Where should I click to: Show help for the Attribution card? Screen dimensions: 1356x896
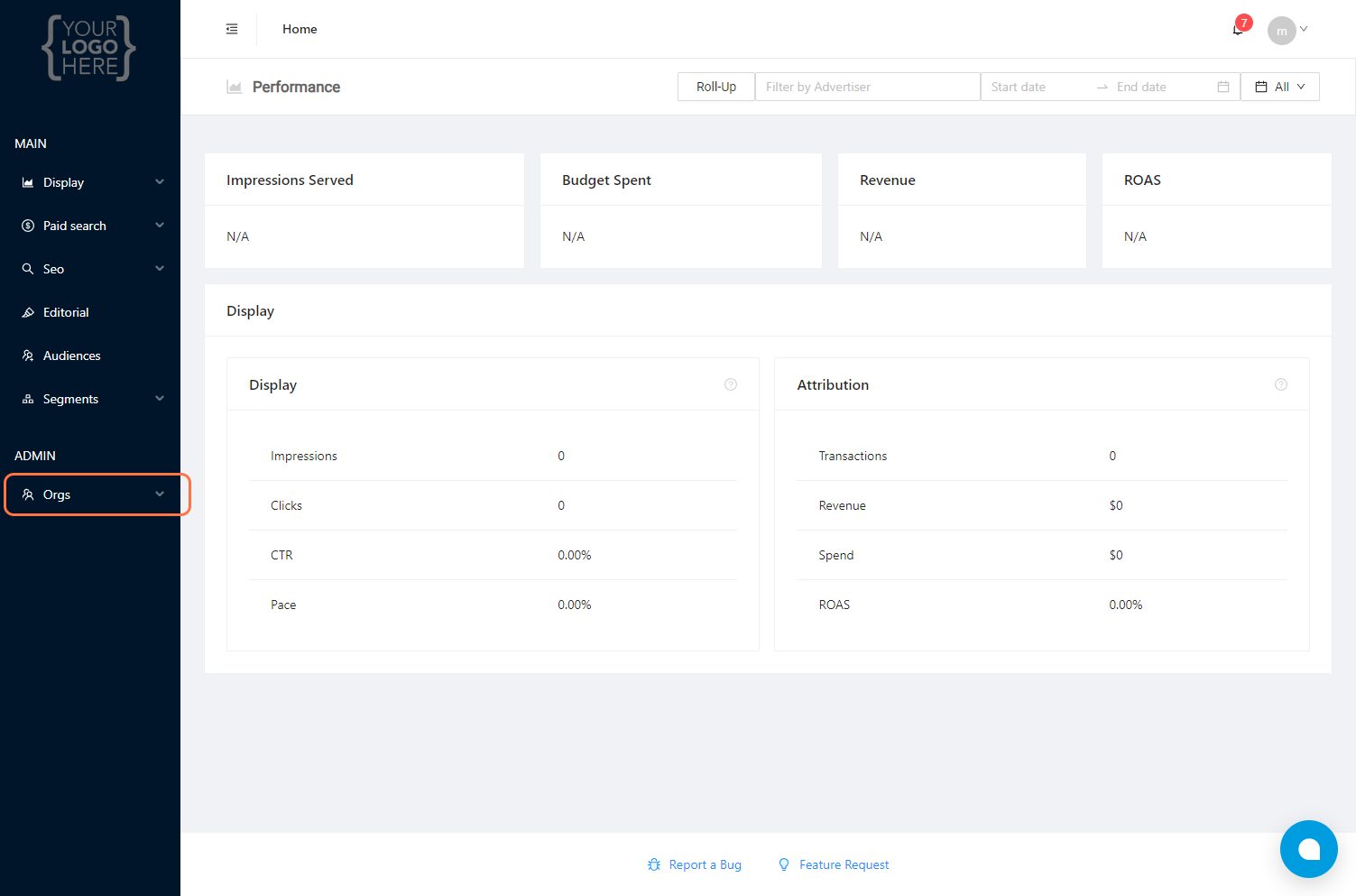[x=1281, y=384]
